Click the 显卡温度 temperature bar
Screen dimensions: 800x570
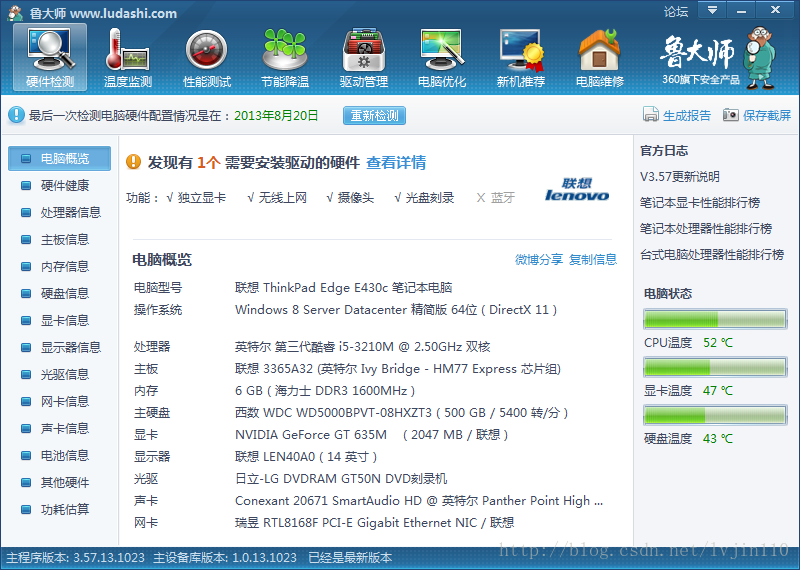715,367
